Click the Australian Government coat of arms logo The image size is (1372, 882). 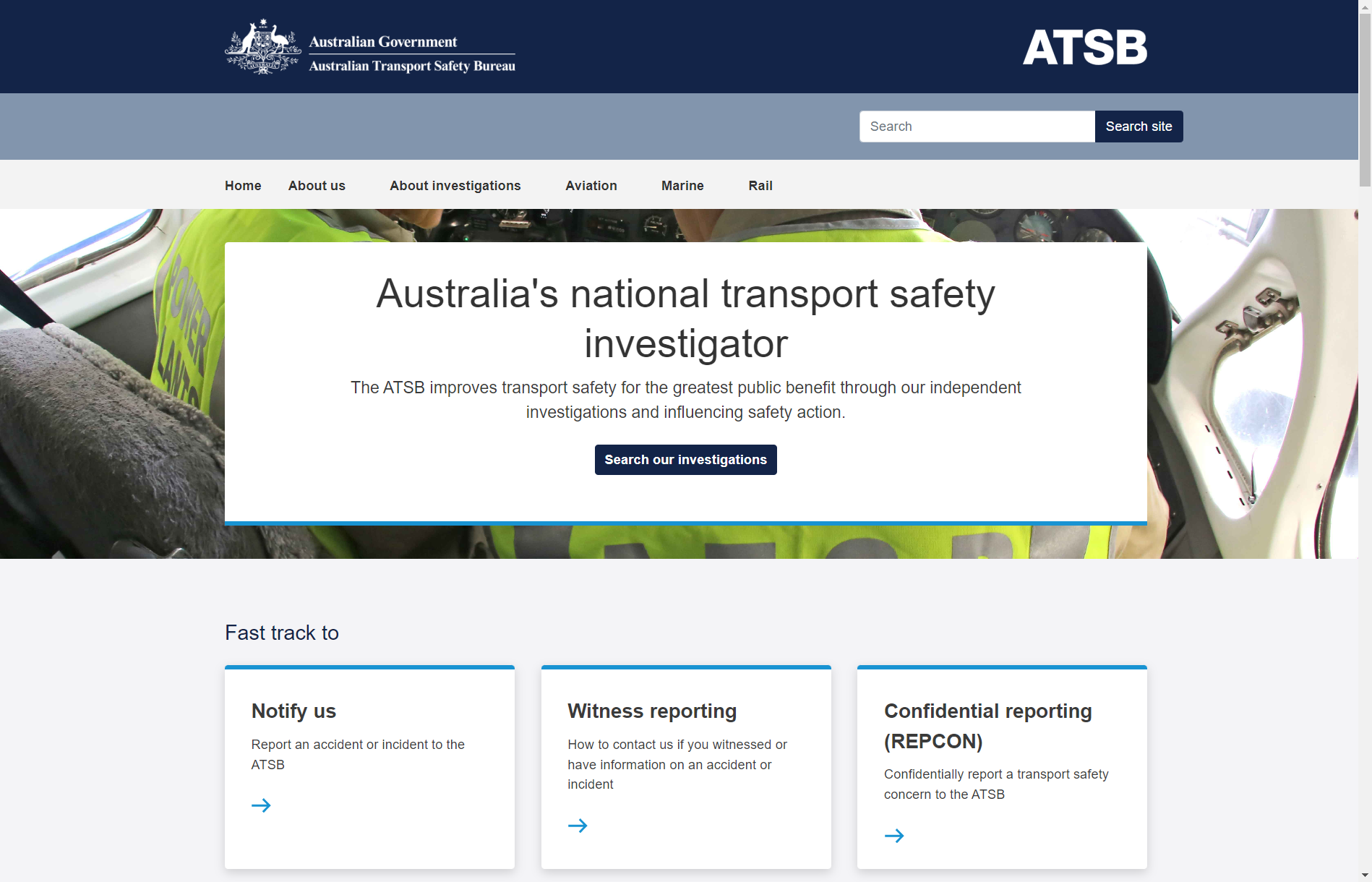[262, 47]
